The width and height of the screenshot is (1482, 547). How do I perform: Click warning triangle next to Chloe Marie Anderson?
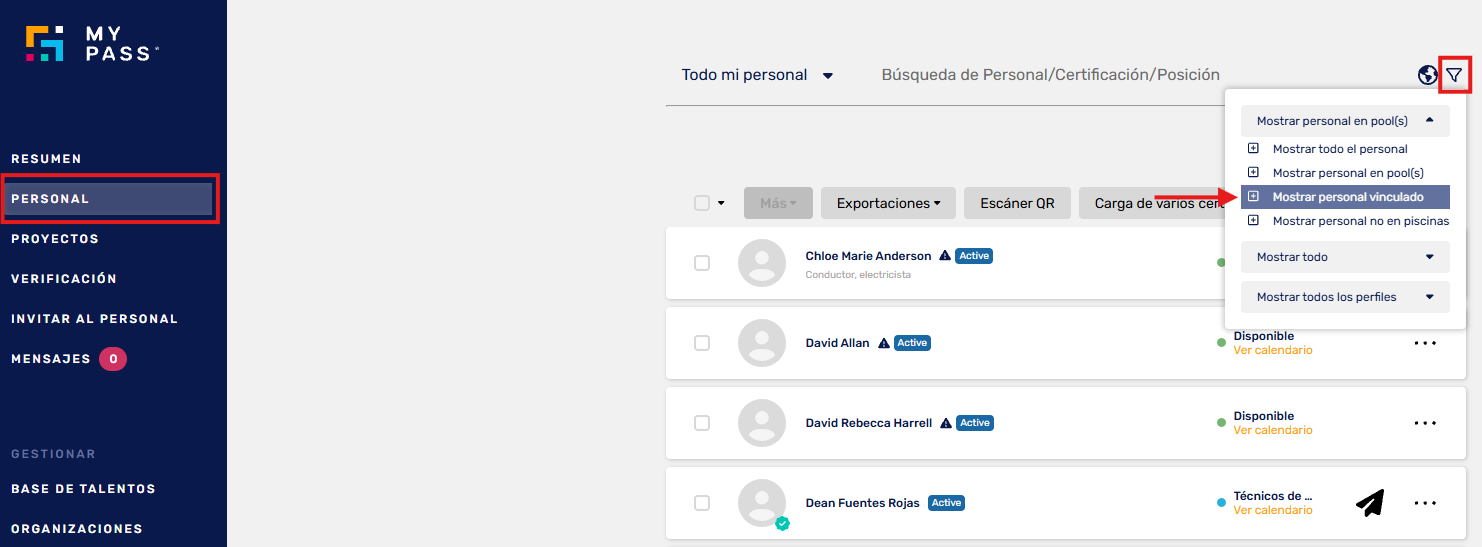pyautogui.click(x=944, y=256)
